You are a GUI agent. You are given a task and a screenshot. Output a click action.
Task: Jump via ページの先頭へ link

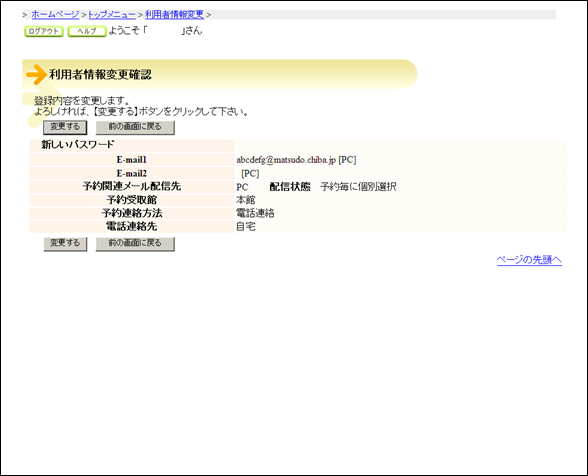coord(529,260)
